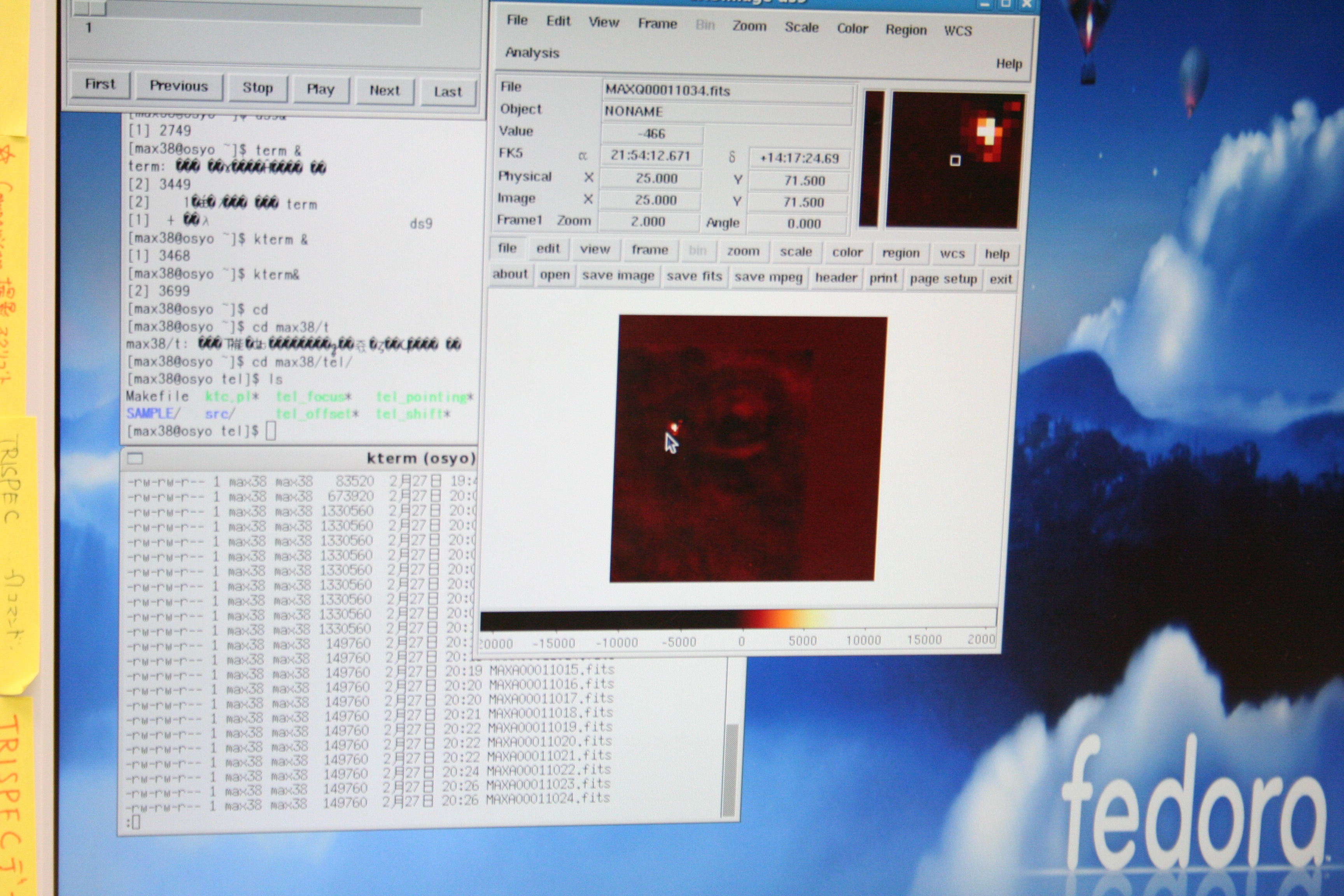Open the Edit menu in ds9
Screen dimensions: 1344x896
click(558, 21)
